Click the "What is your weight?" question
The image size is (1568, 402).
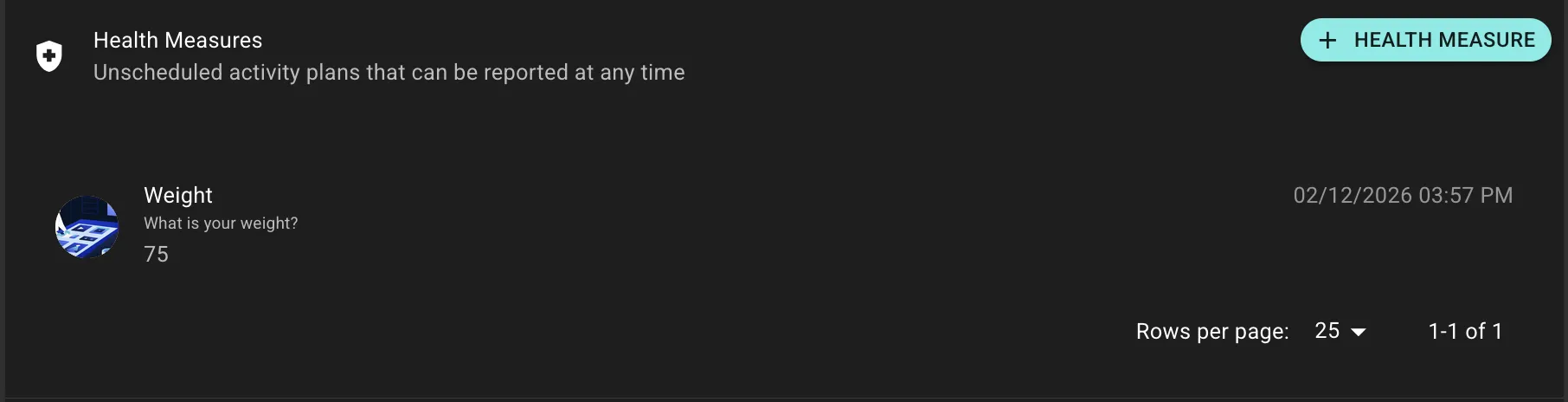tap(221, 224)
